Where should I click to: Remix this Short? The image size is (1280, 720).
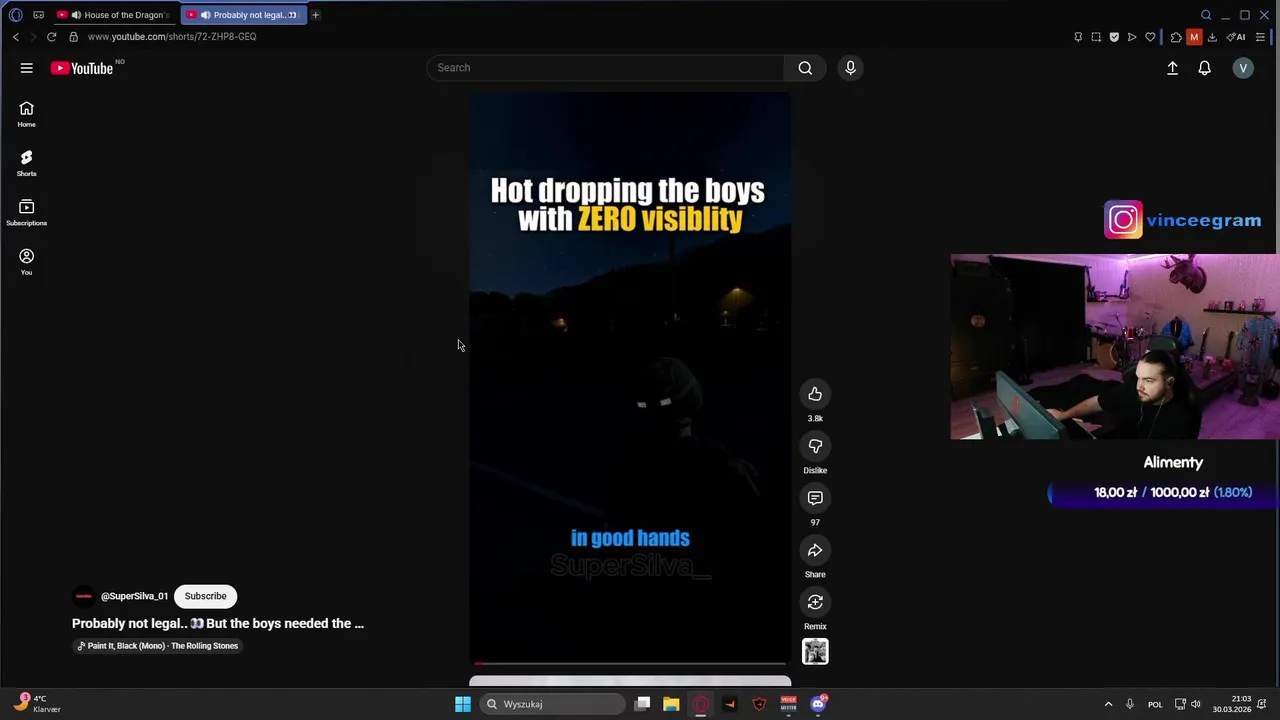coord(815,602)
